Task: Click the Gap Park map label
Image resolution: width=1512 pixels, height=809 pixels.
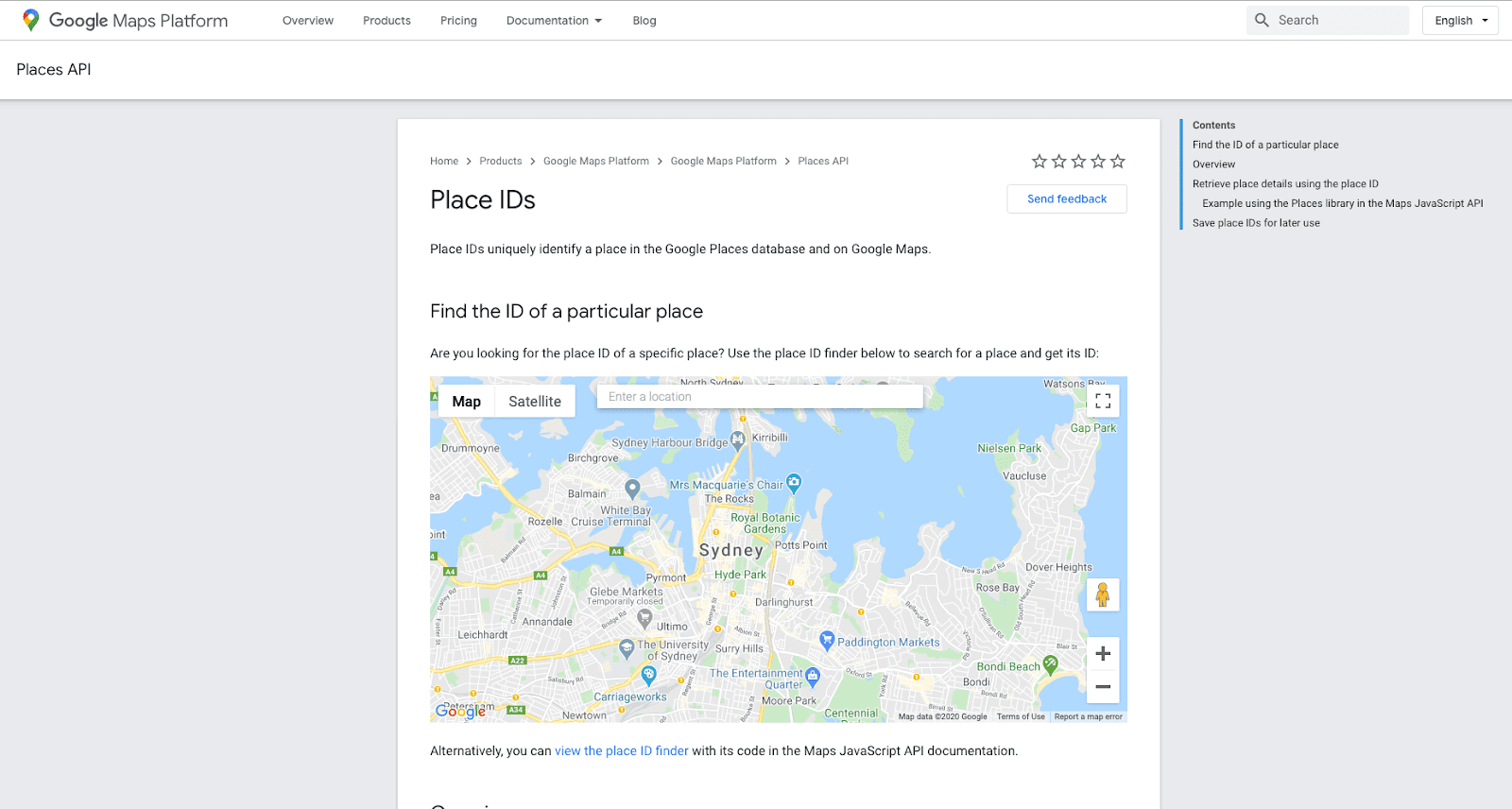Action: pos(1093,428)
